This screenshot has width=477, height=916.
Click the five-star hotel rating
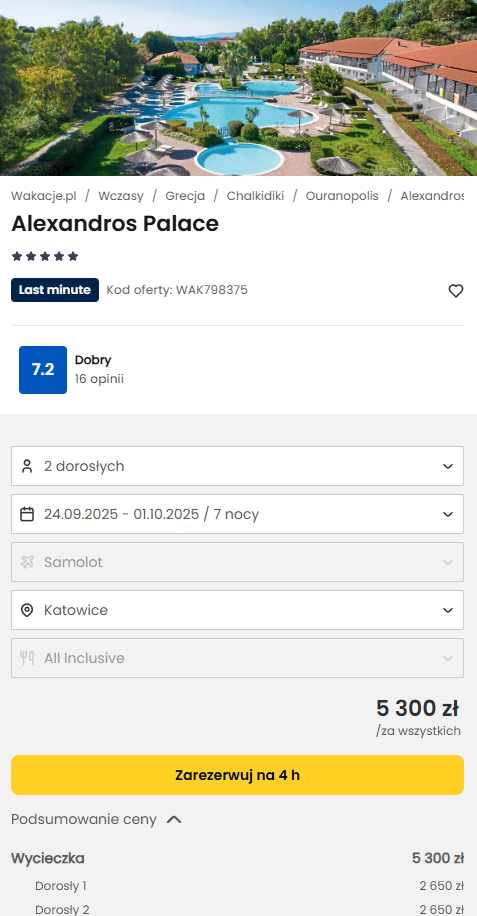coord(45,256)
